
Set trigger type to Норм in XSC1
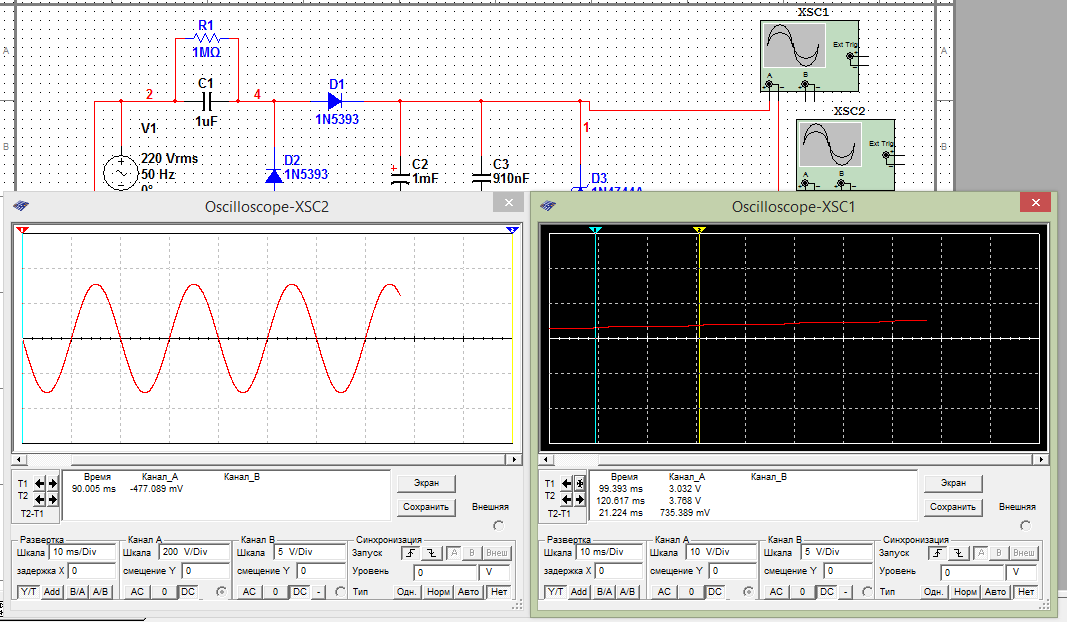pyautogui.click(x=965, y=591)
